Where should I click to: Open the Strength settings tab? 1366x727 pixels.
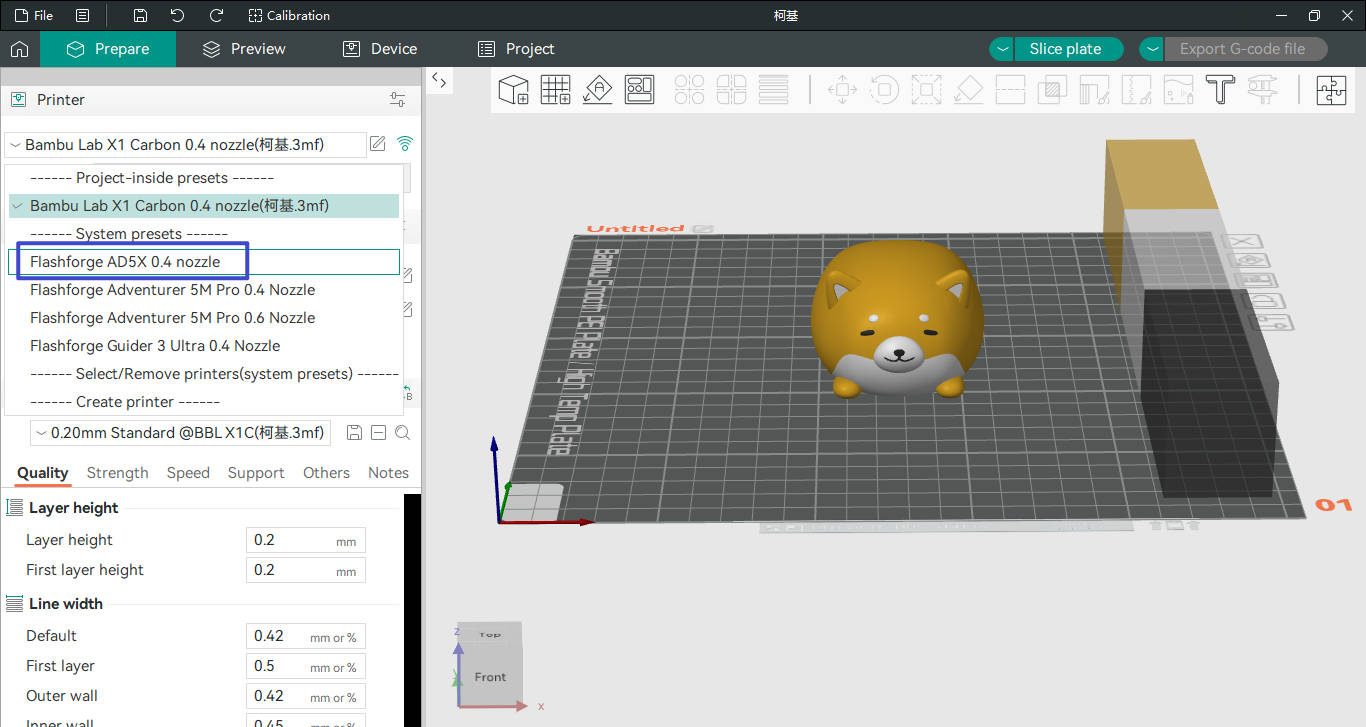pyautogui.click(x=117, y=473)
